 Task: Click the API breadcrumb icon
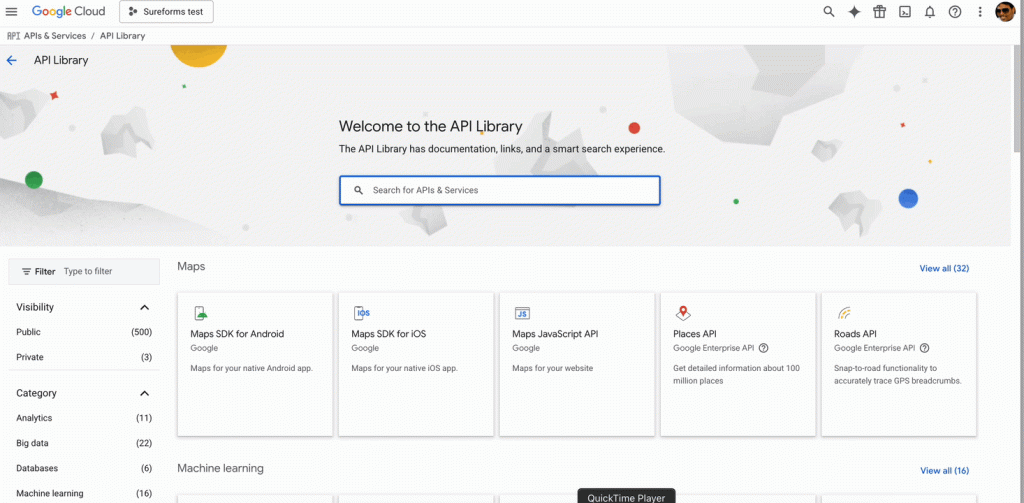coord(13,36)
